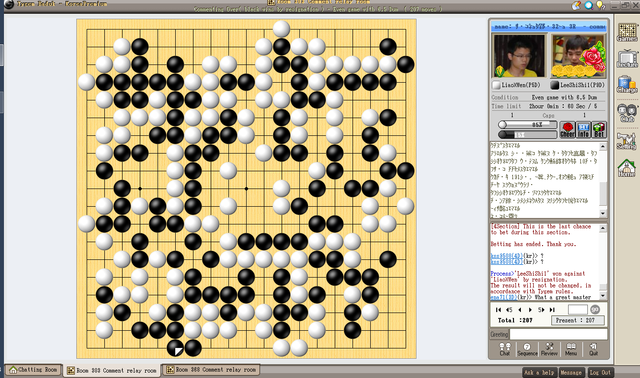This screenshot has width=640, height=378.
Task: Click the commentary box down-scroll arrow
Action: 603,213
